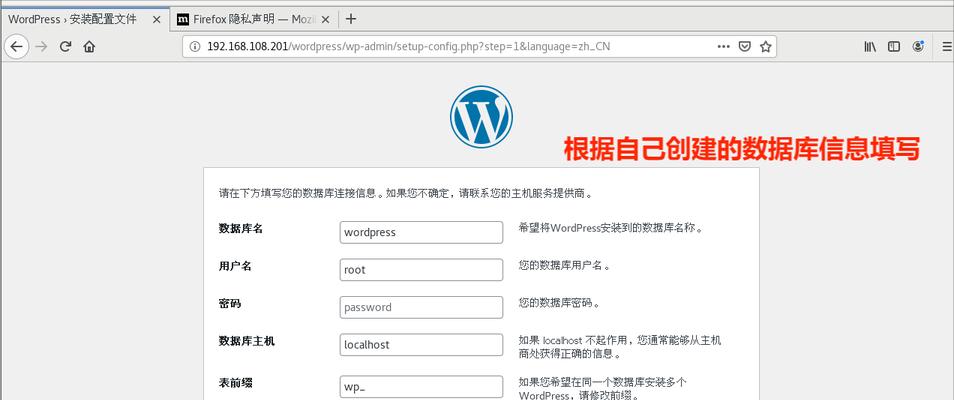Click the 数据库名 field containing wordpress
Screen dimensions: 954x400
[421, 232]
